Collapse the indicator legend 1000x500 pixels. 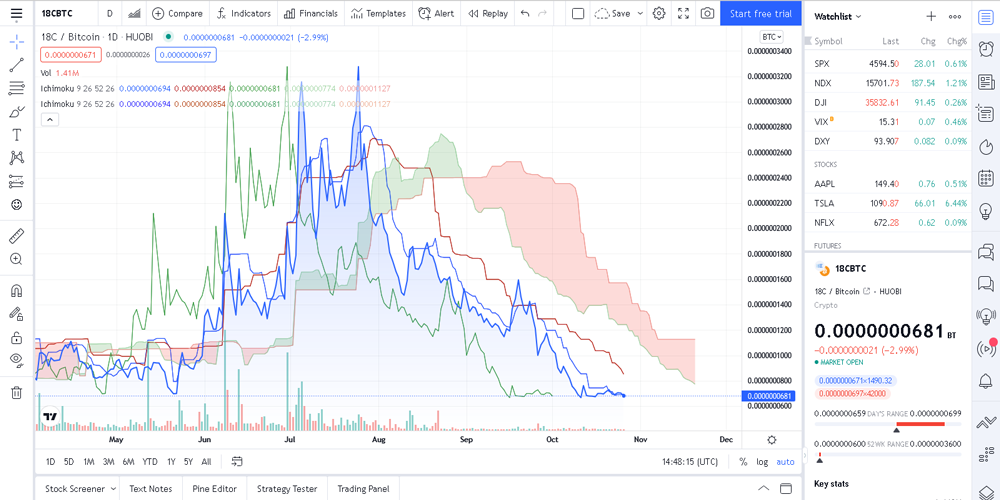point(50,119)
